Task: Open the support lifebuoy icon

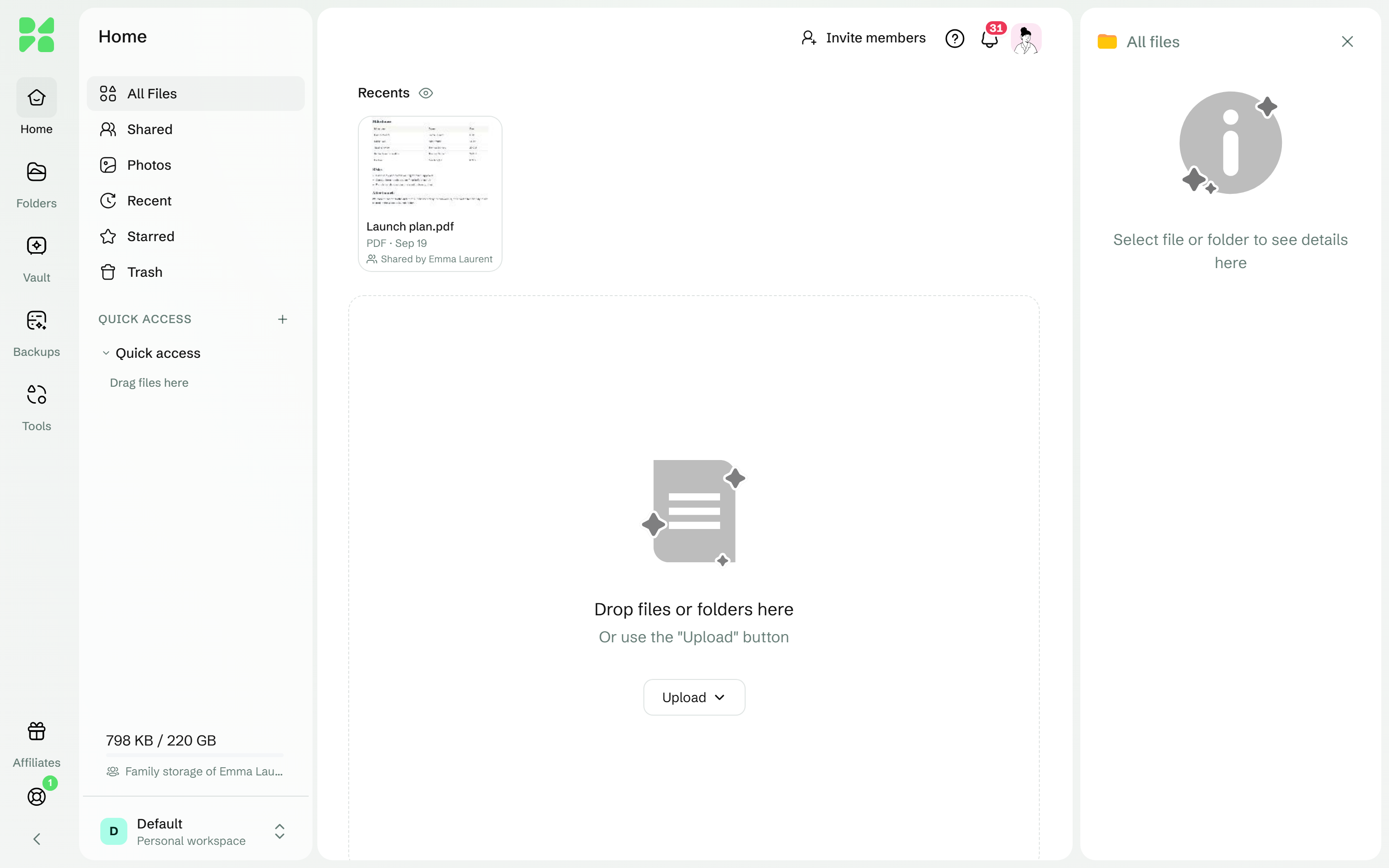Action: pyautogui.click(x=37, y=796)
